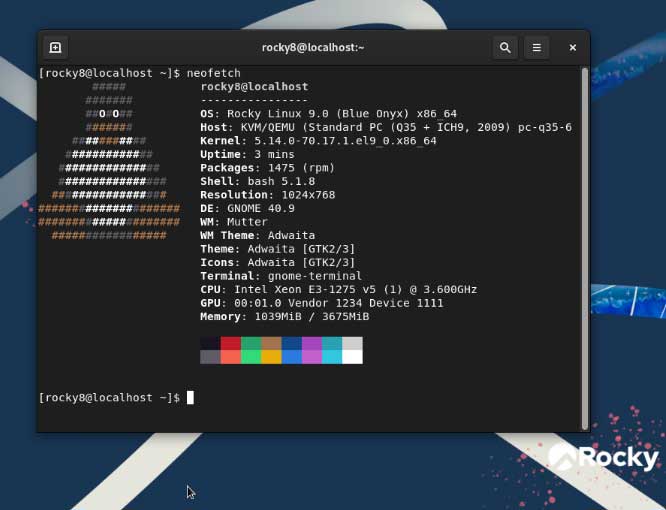Click the dark purple color block

coord(312,343)
